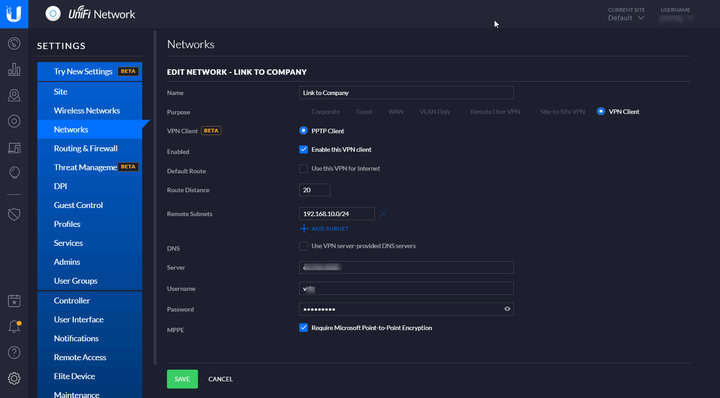Open the Events calendar icon
The width and height of the screenshot is (720, 398).
[x=14, y=301]
